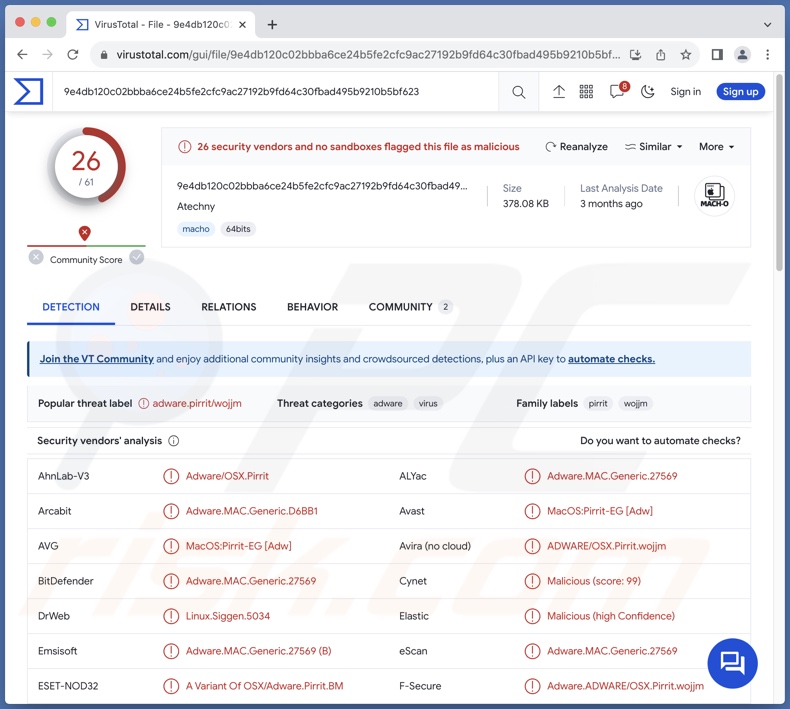
Task: Open the Chrome profile avatar
Action: click(x=742, y=54)
